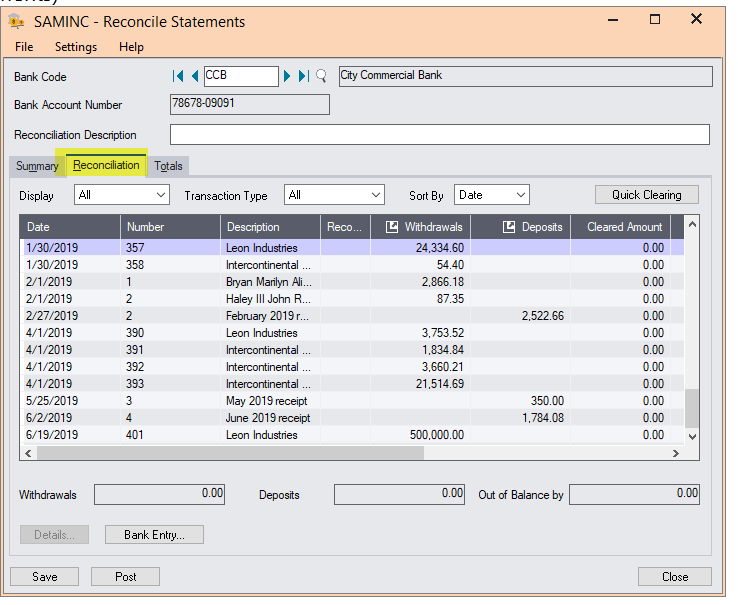The height and width of the screenshot is (605, 738).
Task: Switch to the Summary tab
Action: coord(37,166)
